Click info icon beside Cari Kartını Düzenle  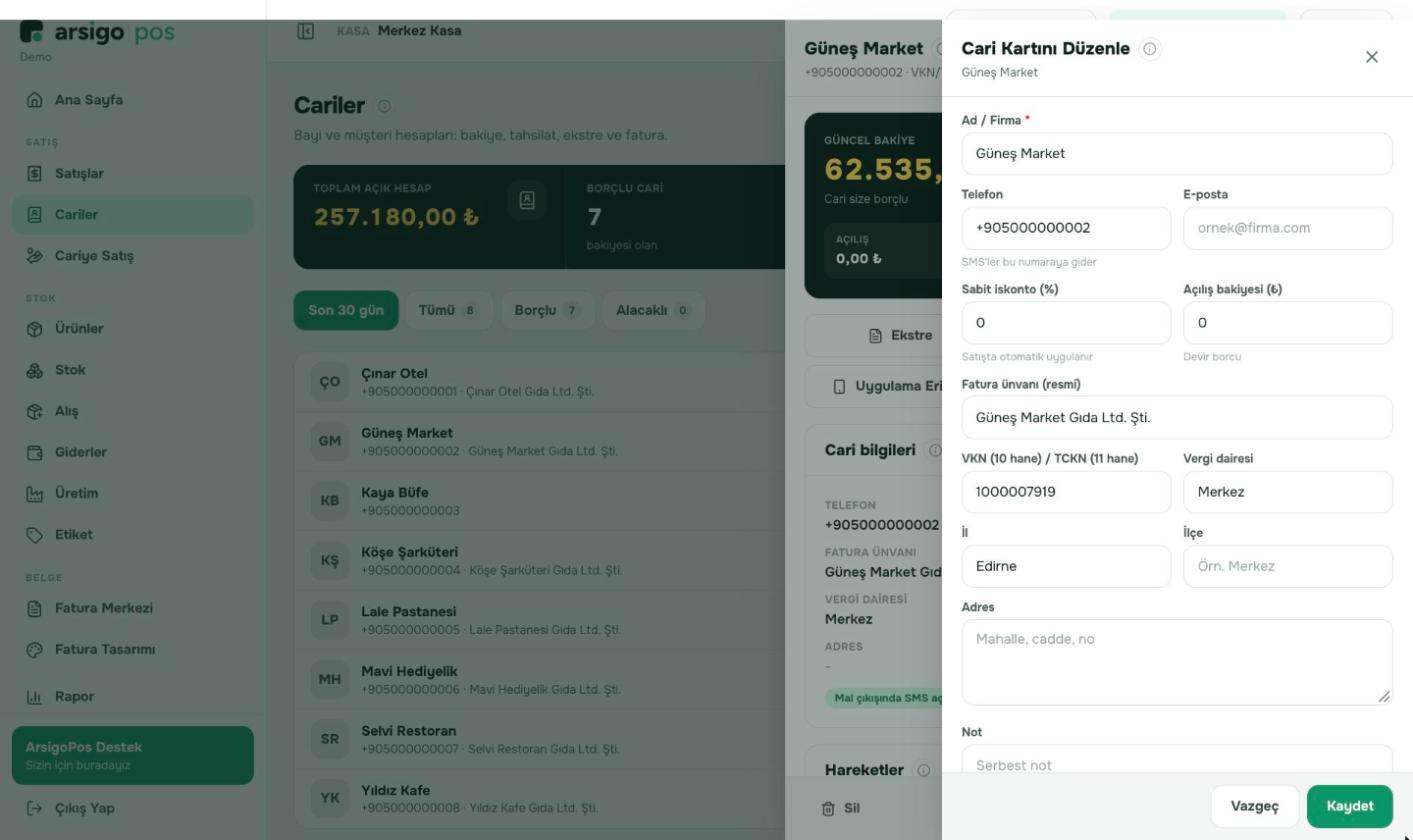point(1150,49)
